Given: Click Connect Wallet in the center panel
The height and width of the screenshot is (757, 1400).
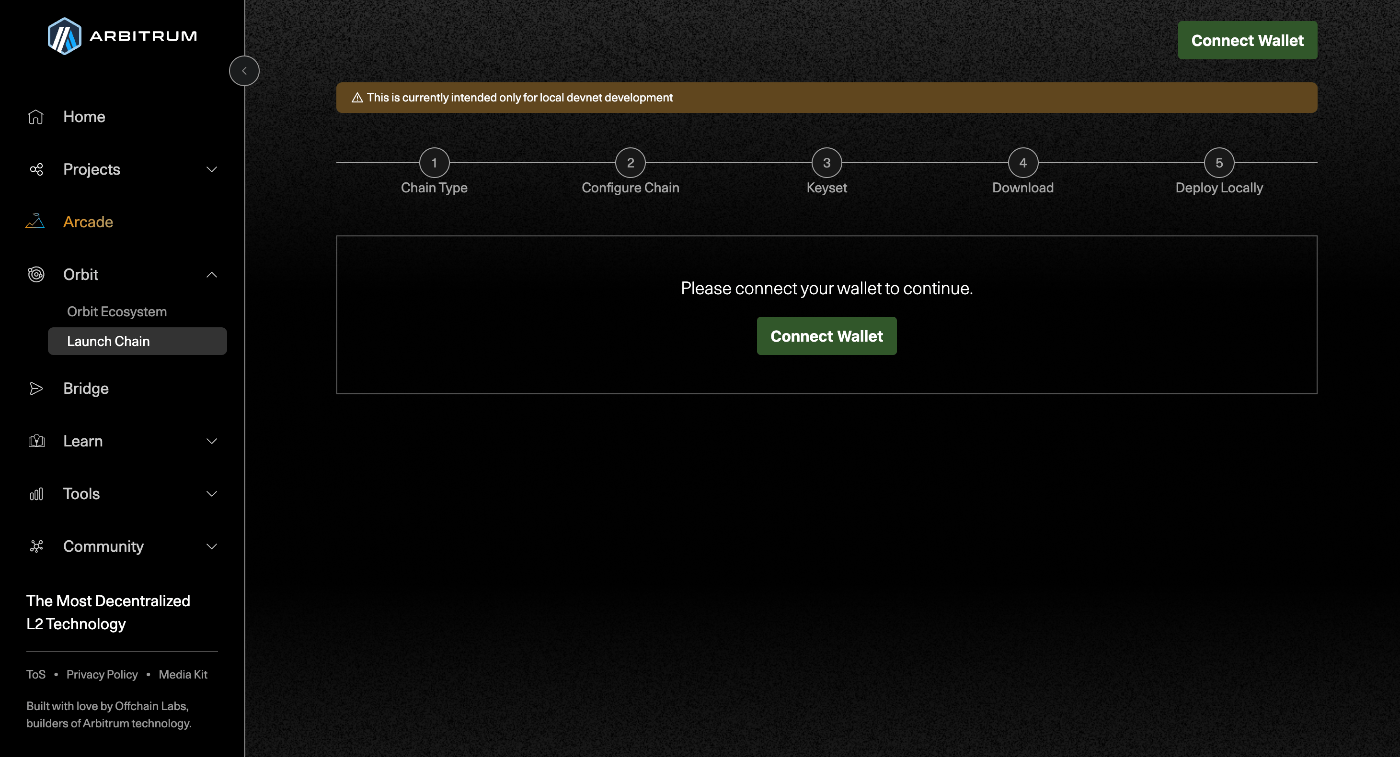Looking at the screenshot, I should (x=827, y=336).
